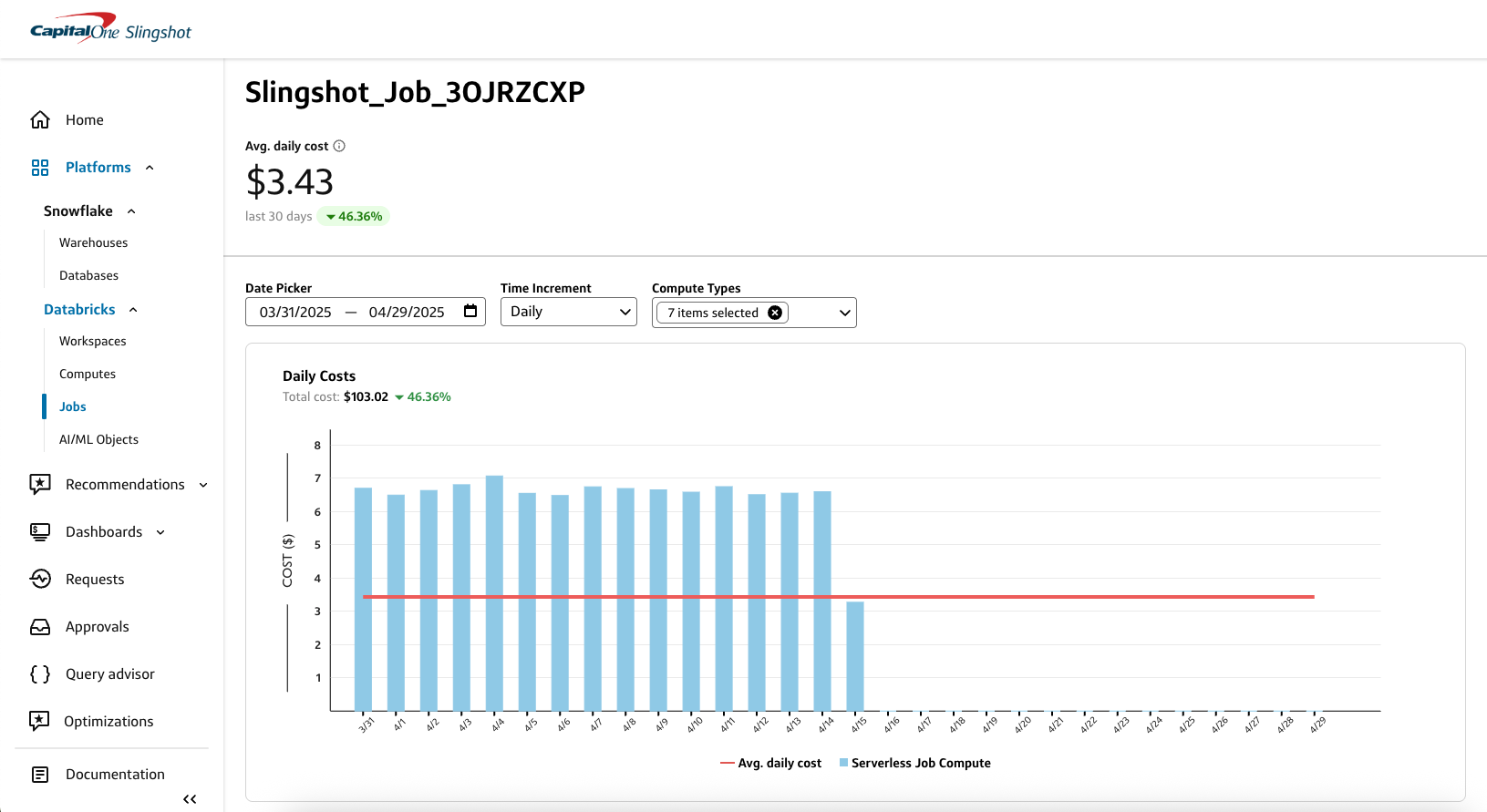Click the 46.36% decrease badge
The image size is (1487, 812).
[x=354, y=216]
